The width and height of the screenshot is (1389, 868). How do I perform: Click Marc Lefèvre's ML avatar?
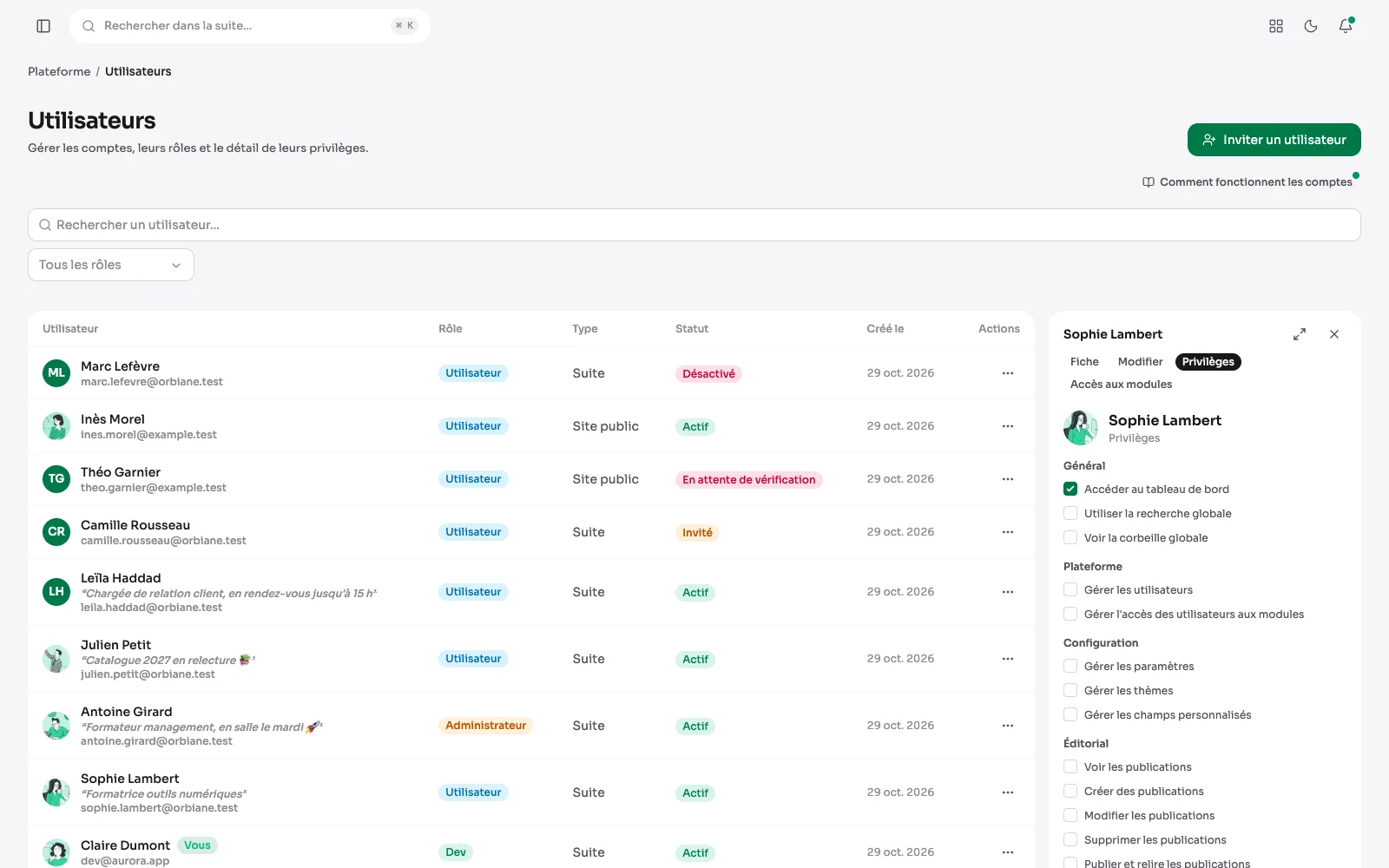(x=56, y=373)
